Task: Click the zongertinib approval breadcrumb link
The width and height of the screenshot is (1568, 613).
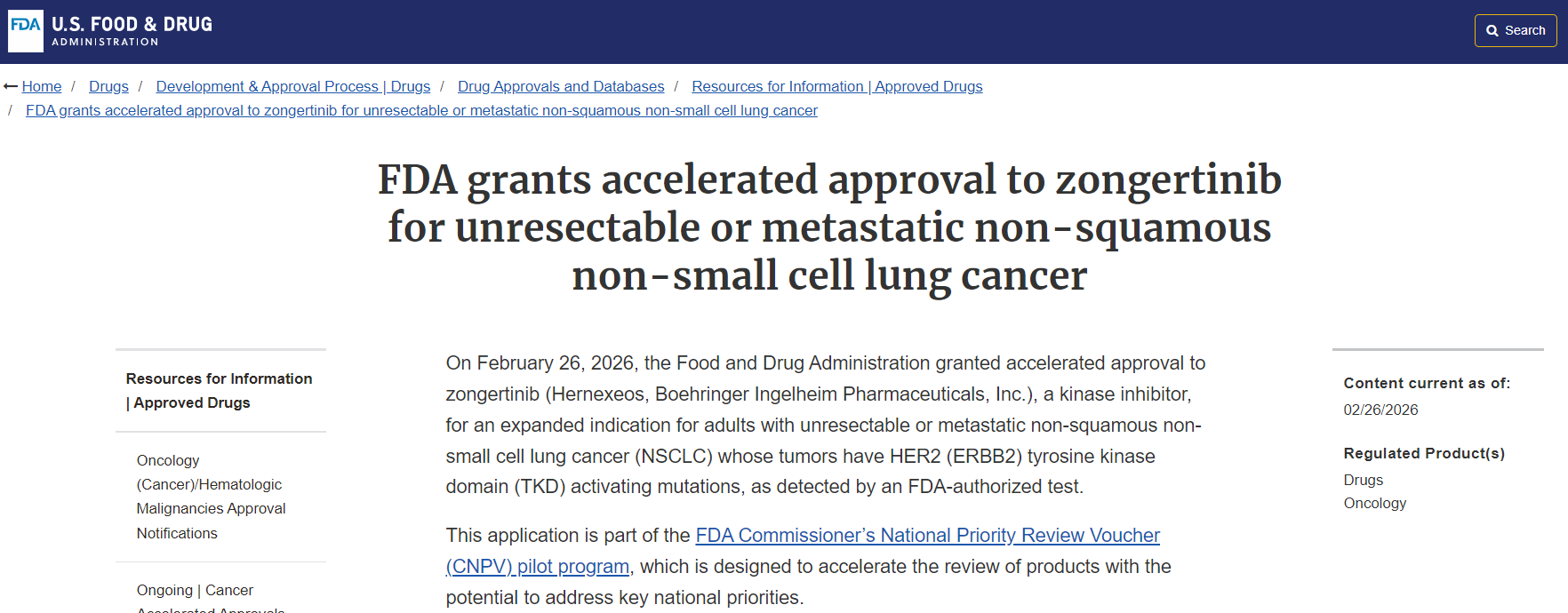Action: [x=421, y=110]
